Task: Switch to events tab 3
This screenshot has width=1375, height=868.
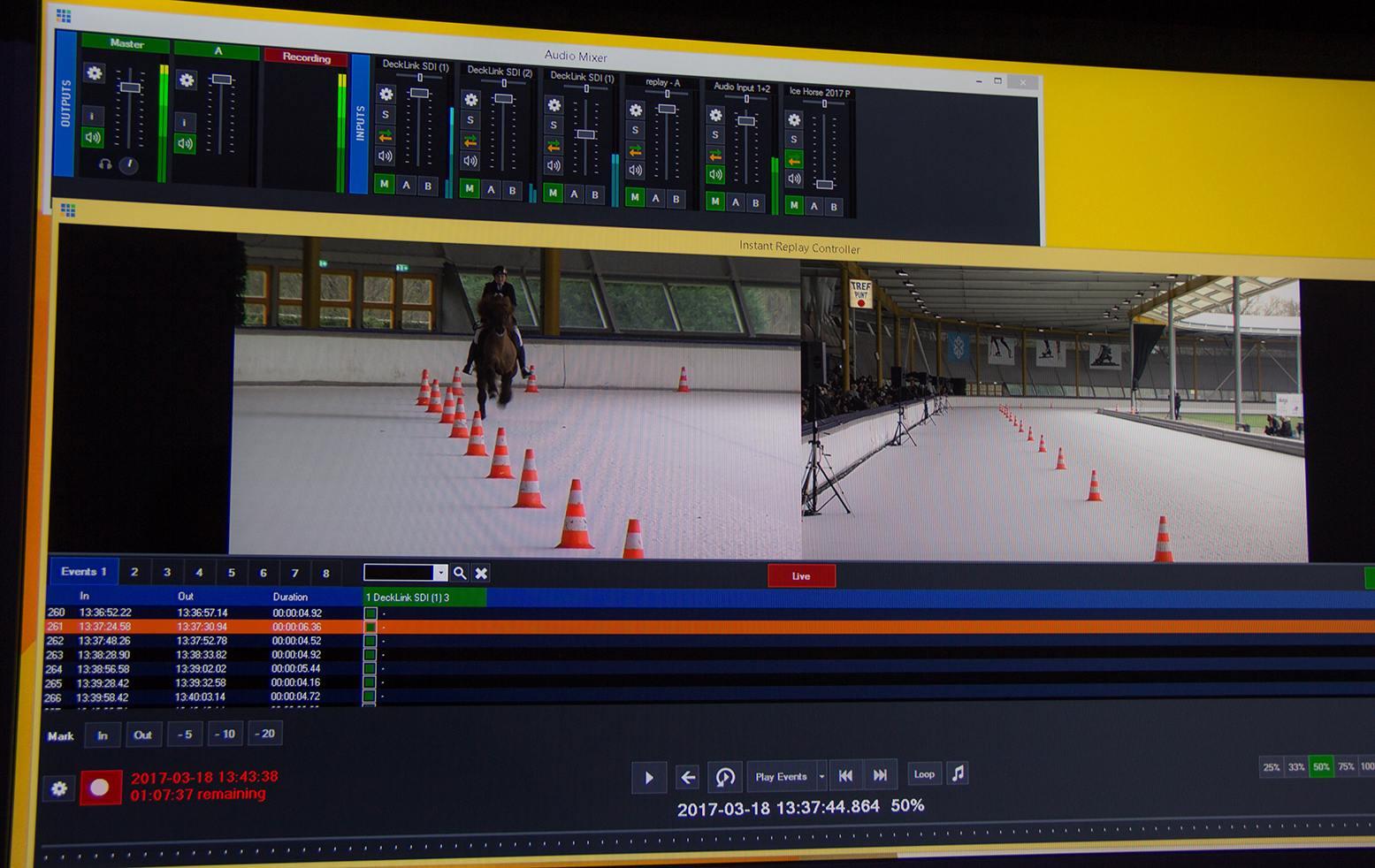Action: coord(166,572)
